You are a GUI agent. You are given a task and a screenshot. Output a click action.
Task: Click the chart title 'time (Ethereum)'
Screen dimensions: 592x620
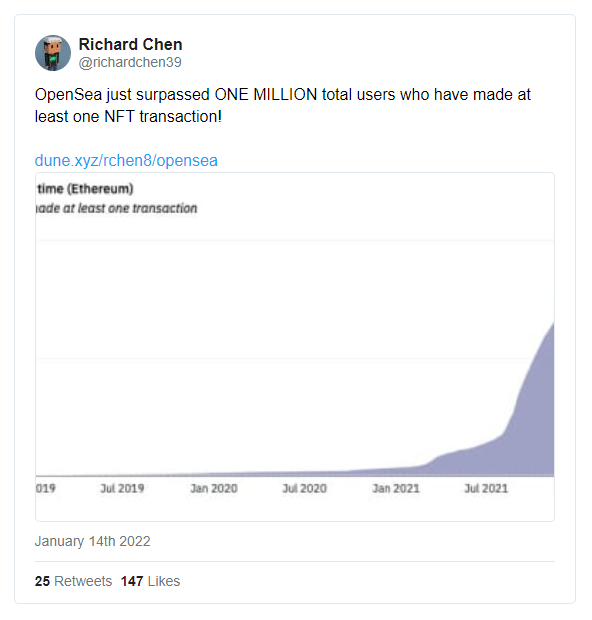(x=85, y=189)
